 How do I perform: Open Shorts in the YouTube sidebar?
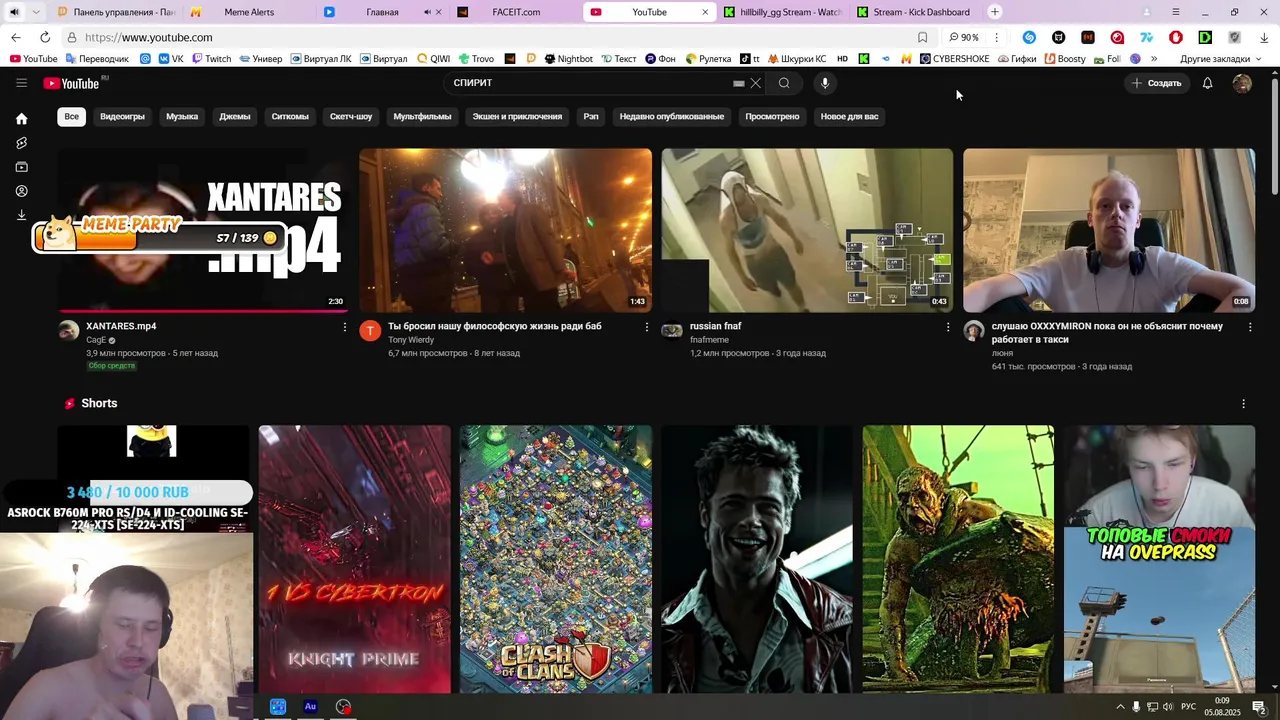pyautogui.click(x=21, y=143)
